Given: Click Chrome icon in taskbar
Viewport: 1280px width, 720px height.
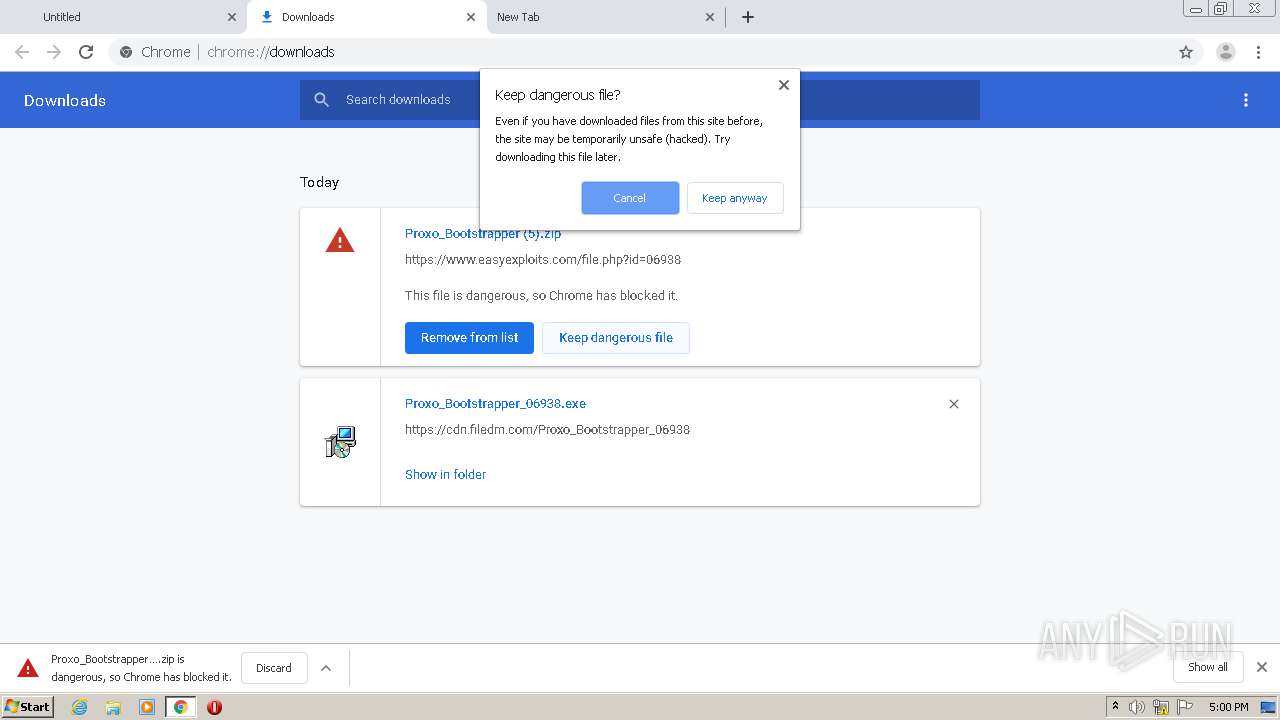Looking at the screenshot, I should pyautogui.click(x=181, y=707).
